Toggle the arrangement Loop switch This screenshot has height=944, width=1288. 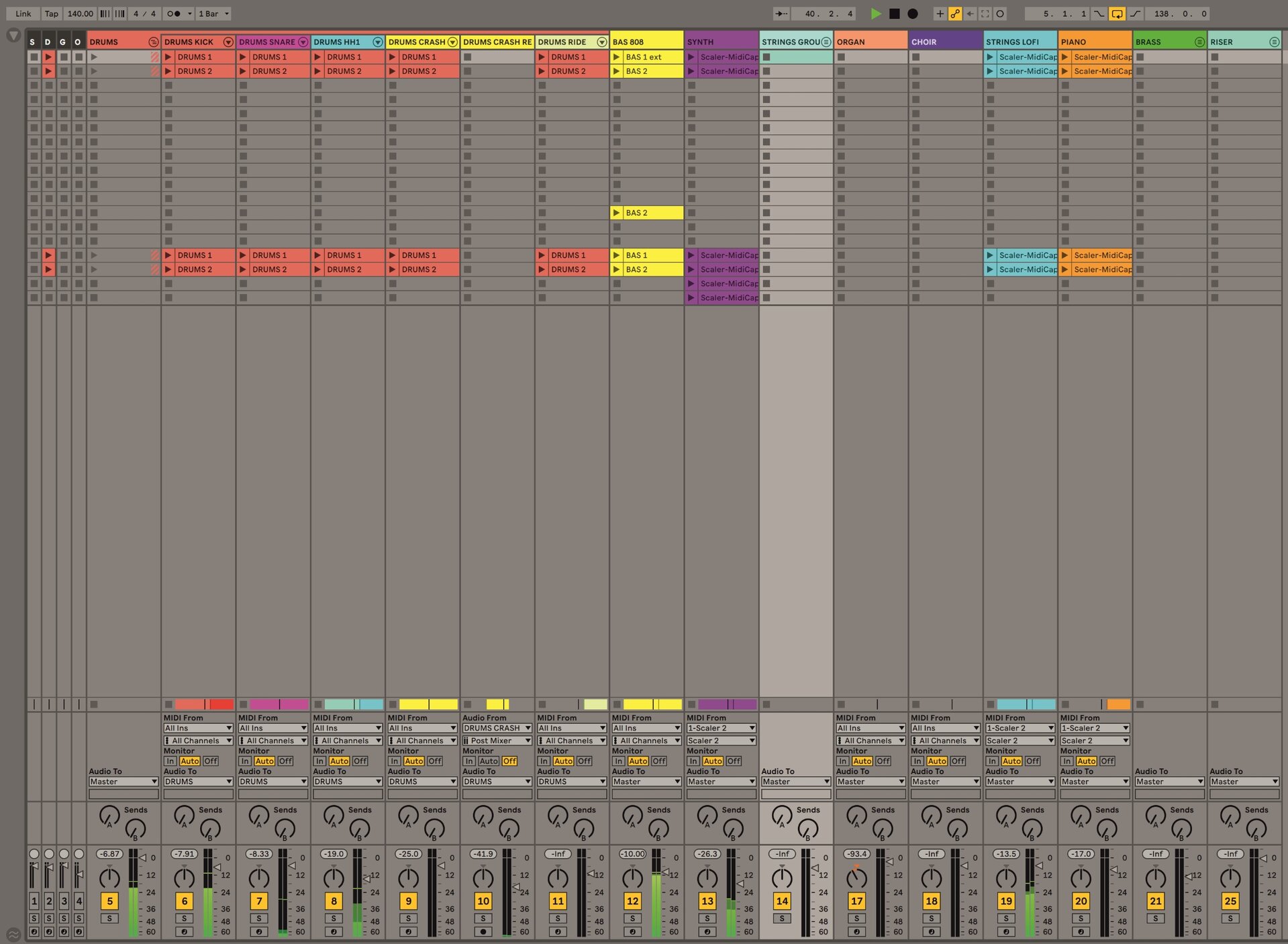pyautogui.click(x=1117, y=13)
